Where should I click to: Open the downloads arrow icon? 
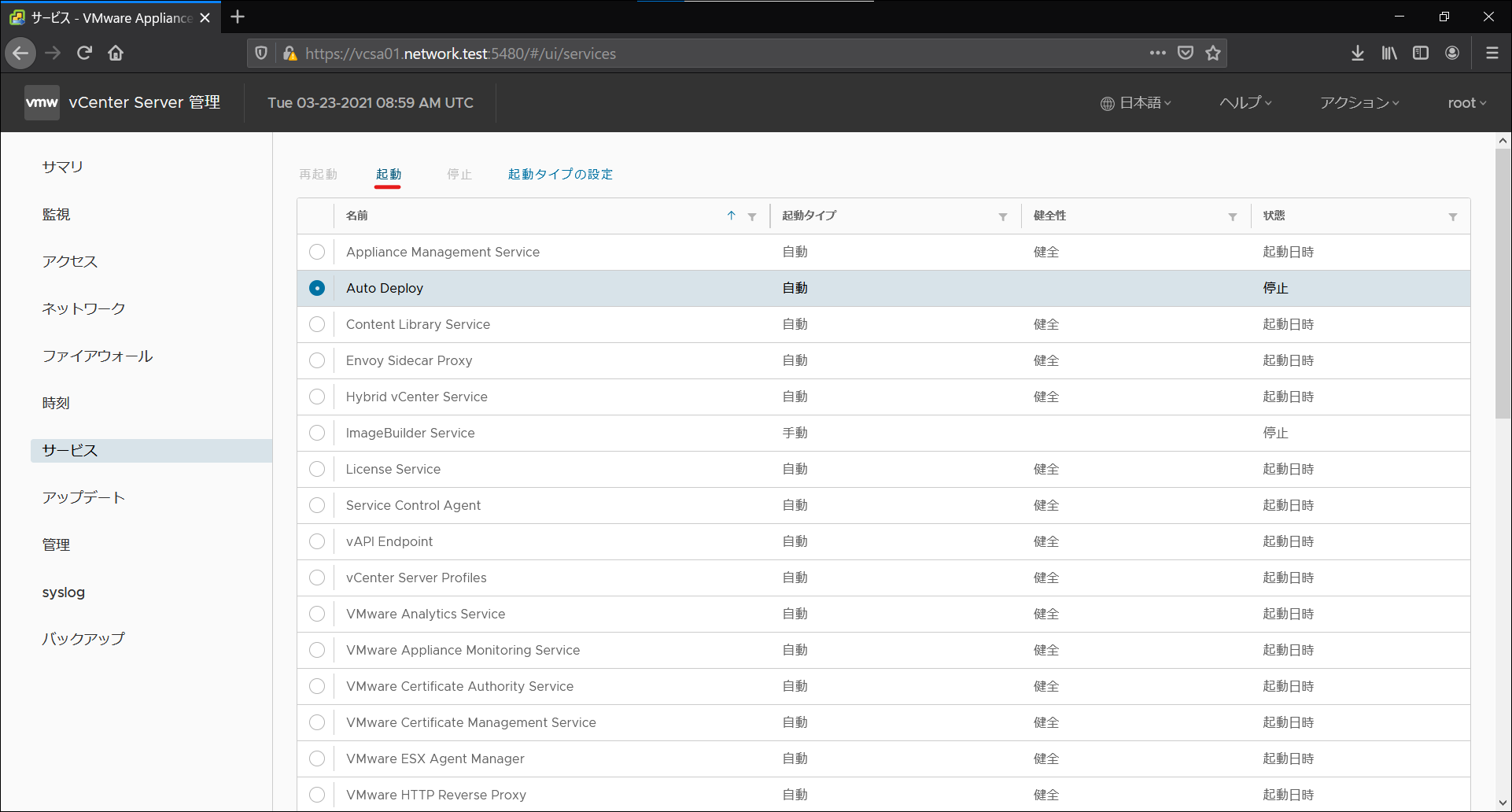point(1358,53)
